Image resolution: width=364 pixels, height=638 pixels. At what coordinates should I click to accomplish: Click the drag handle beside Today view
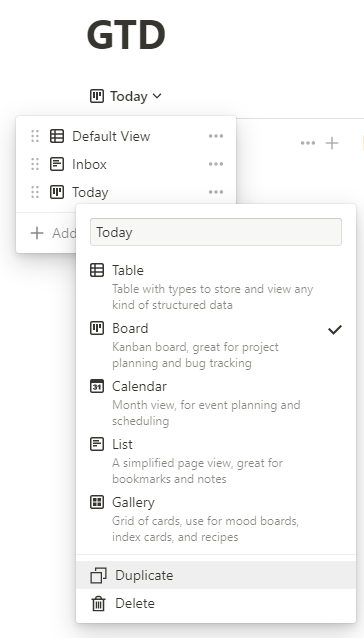click(x=35, y=192)
